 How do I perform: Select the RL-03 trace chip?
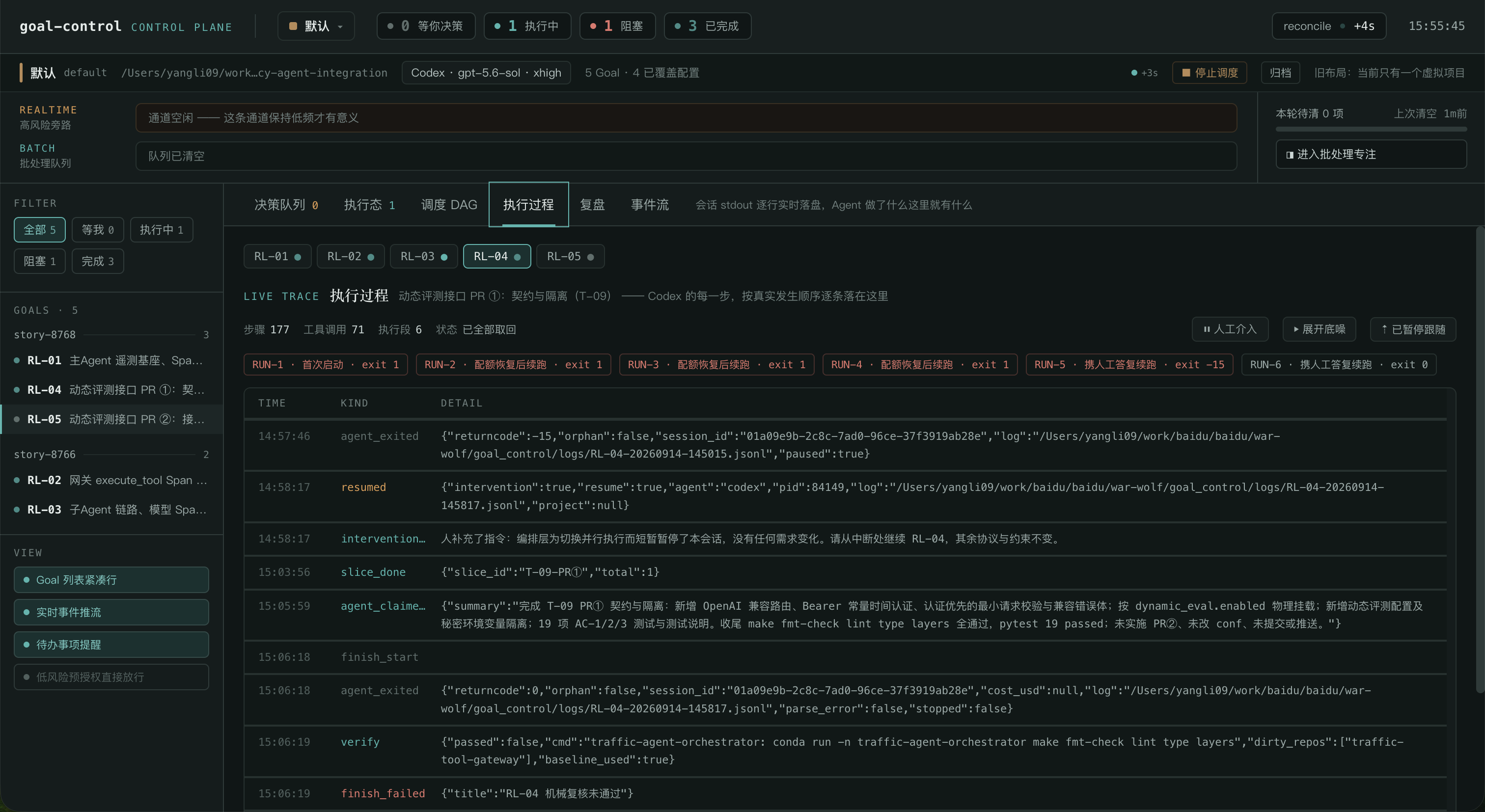click(424, 256)
